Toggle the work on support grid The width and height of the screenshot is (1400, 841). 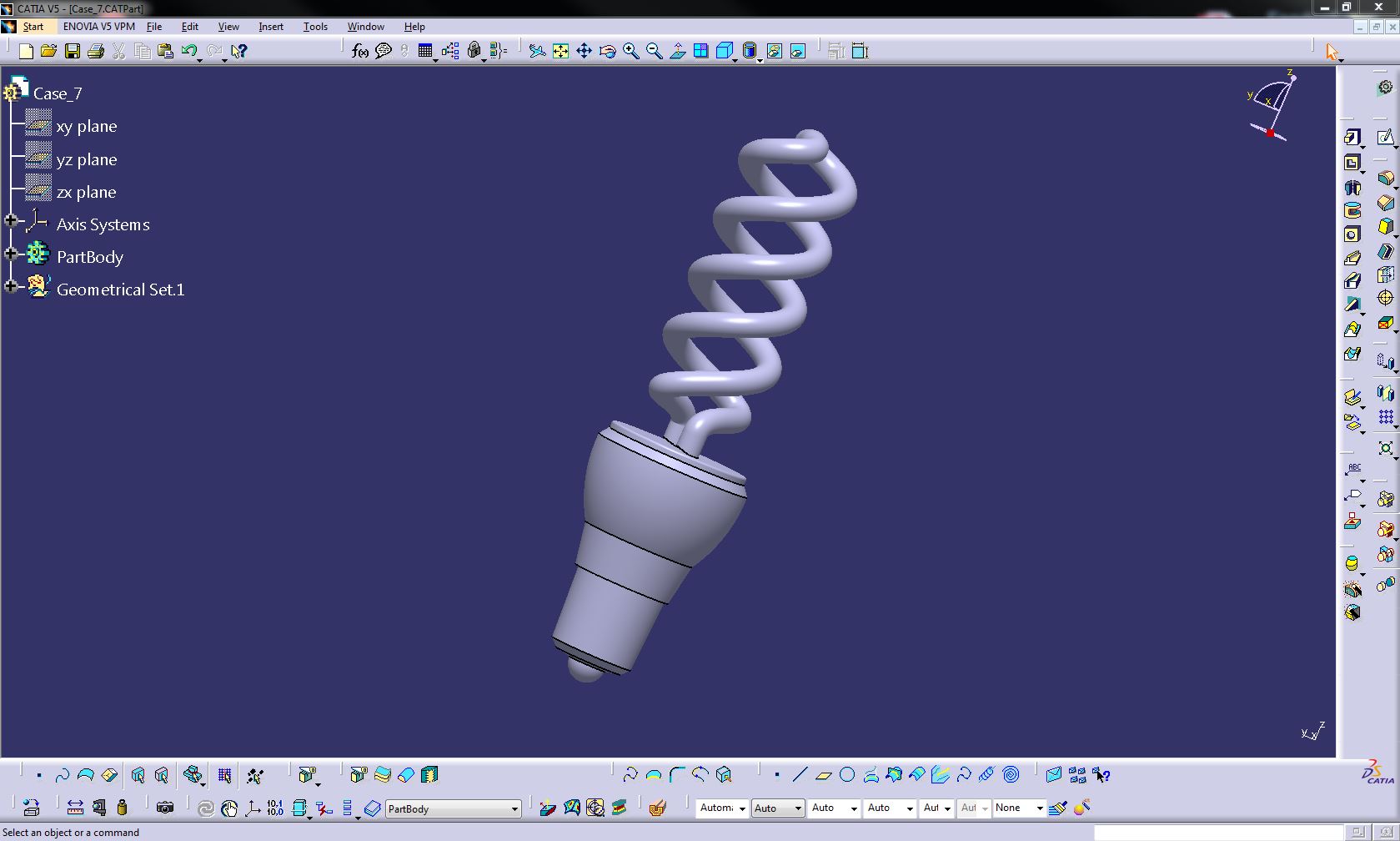[224, 775]
